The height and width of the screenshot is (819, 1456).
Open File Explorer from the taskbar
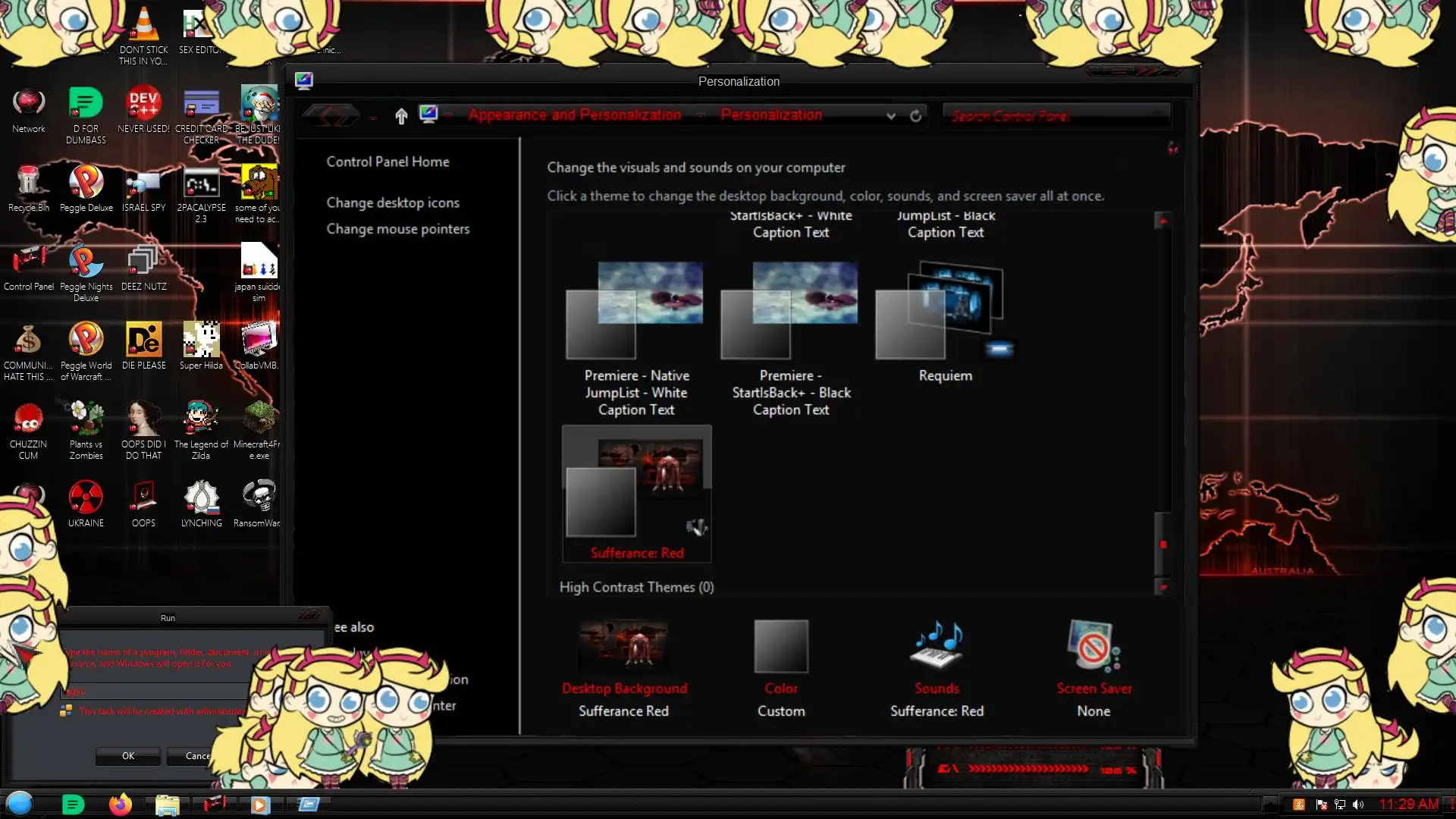click(167, 804)
